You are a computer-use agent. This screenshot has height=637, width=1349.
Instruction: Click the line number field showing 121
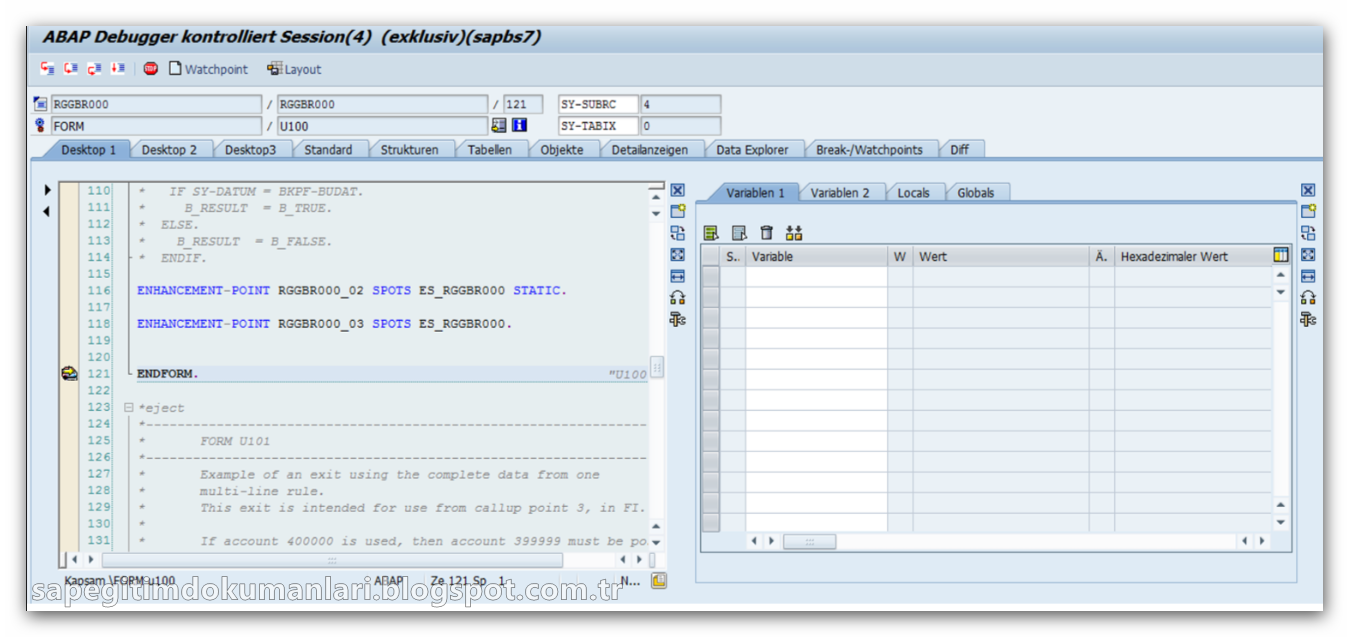pyautogui.click(x=523, y=104)
